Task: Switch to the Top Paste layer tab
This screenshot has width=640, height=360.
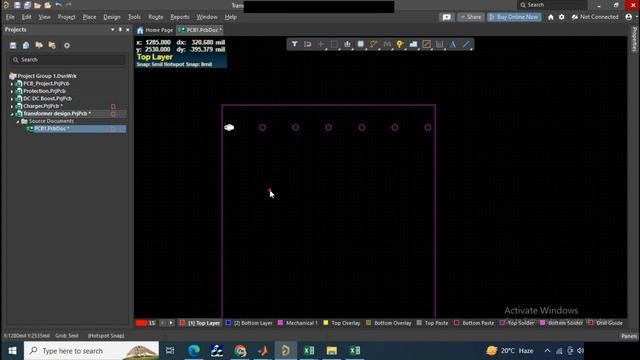Action: (433, 323)
